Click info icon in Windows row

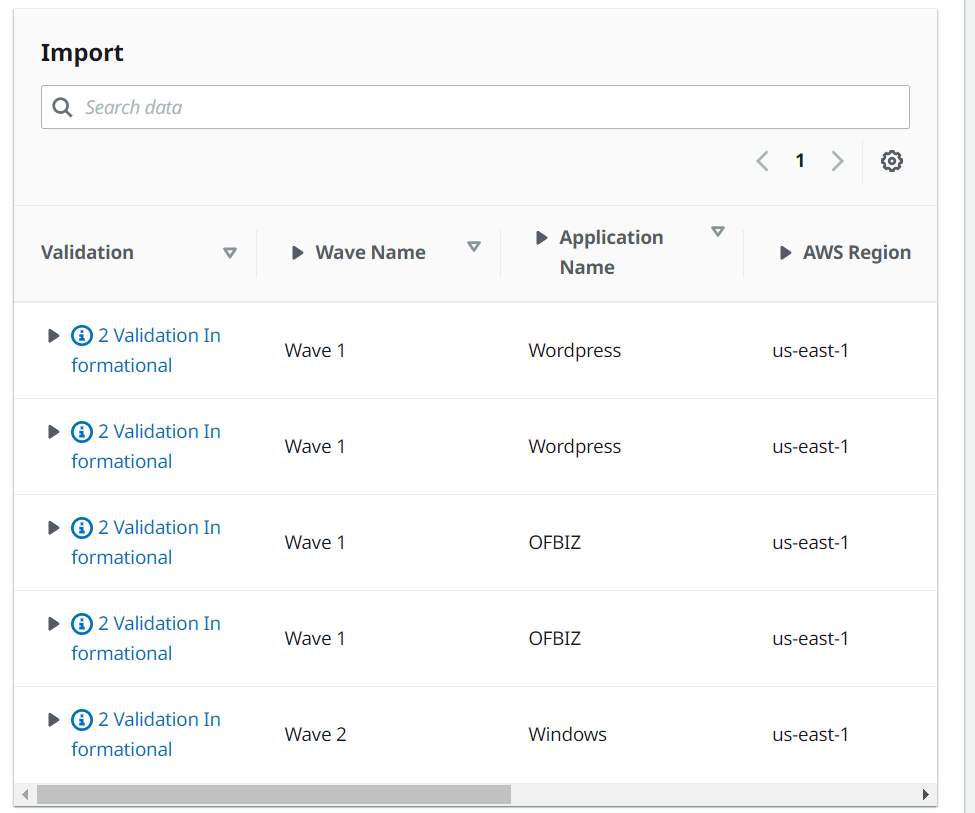(81, 720)
